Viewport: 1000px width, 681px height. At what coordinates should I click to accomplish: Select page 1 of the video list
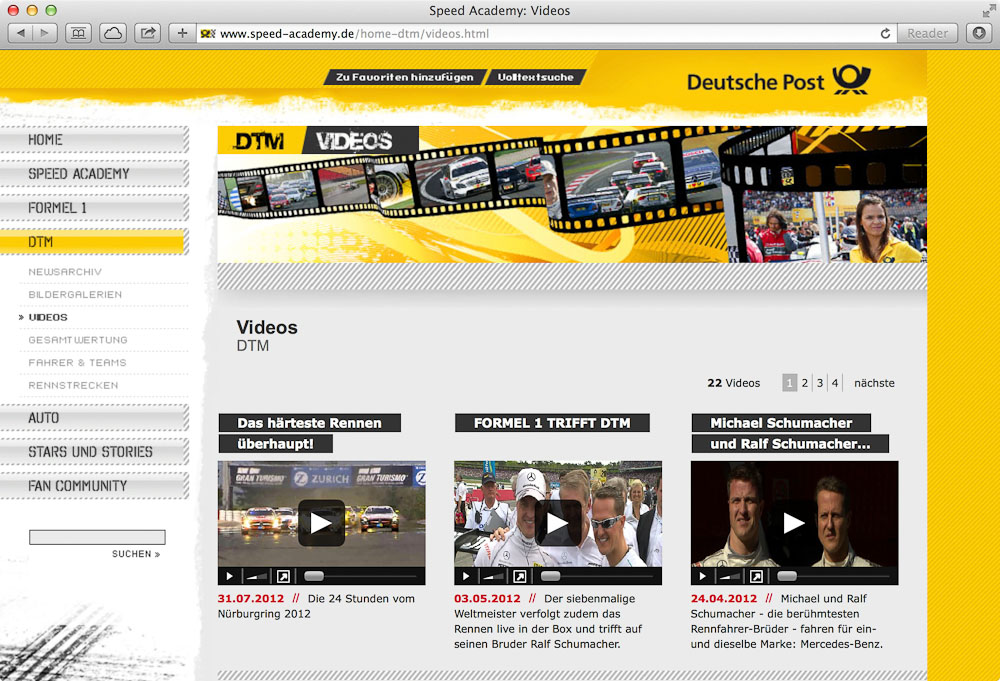(x=790, y=383)
